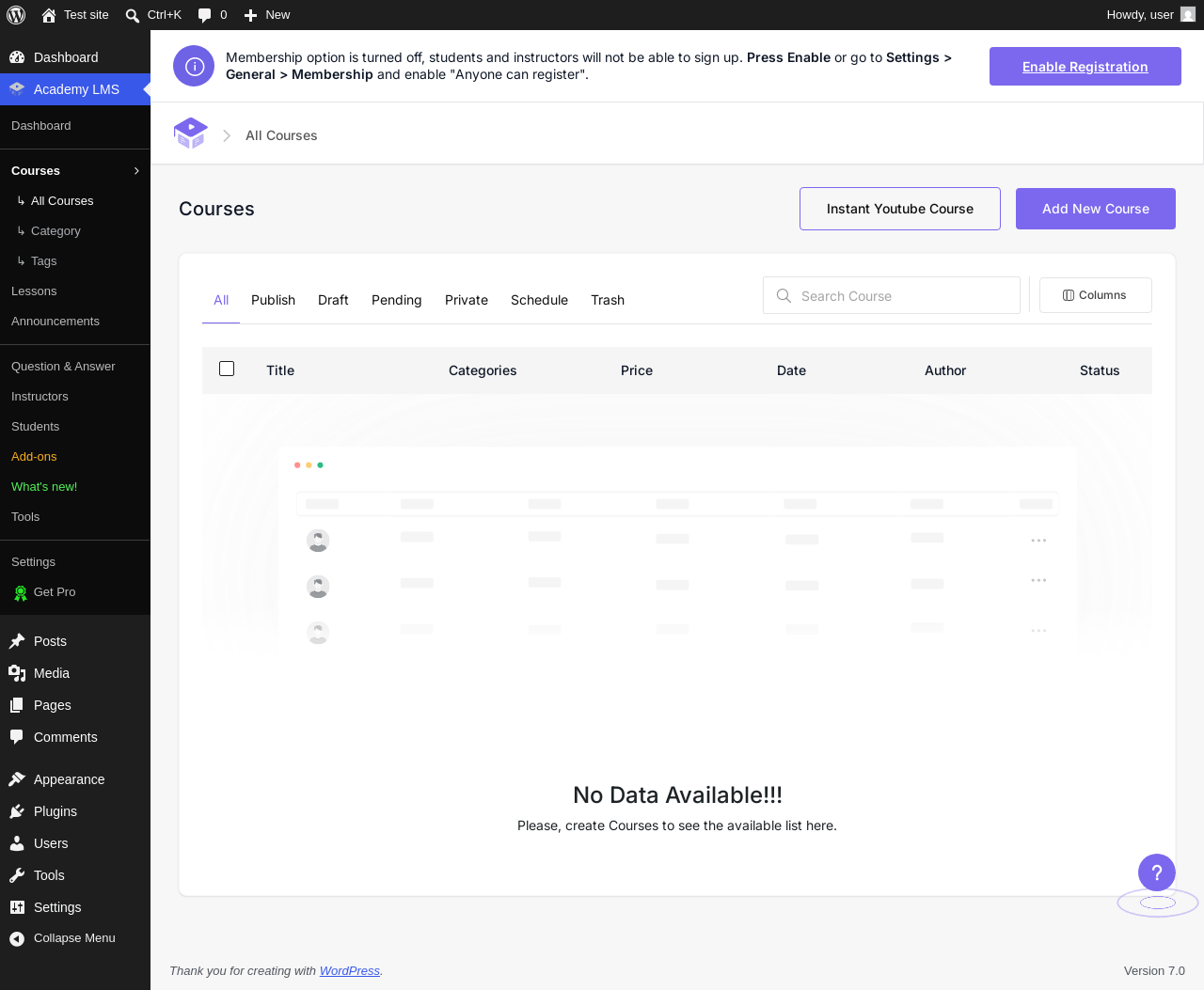Viewport: 1204px width, 990px height.
Task: Open the Trash tab
Action: click(x=608, y=300)
